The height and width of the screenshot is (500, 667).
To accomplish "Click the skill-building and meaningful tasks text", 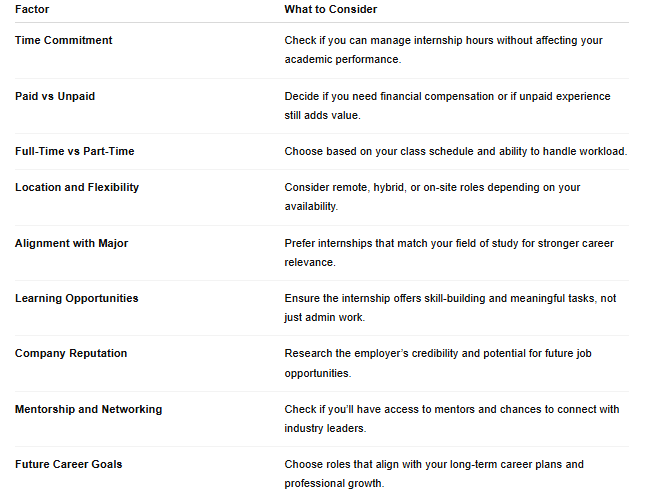I will (x=450, y=308).
